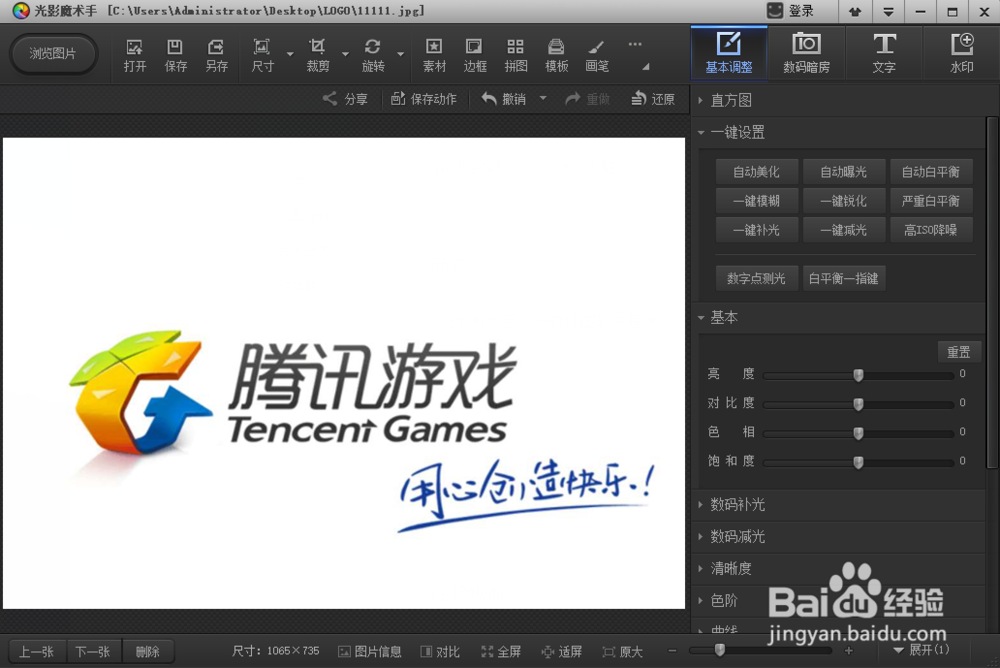
Task: Apply 高ISO降噪 noise reduction
Action: click(930, 230)
